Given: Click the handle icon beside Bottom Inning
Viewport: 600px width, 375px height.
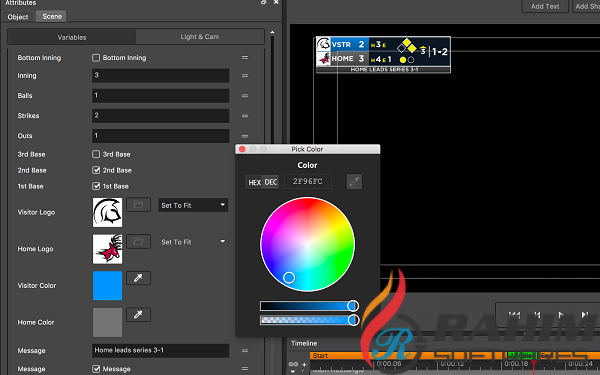Looking at the screenshot, I should point(245,57).
